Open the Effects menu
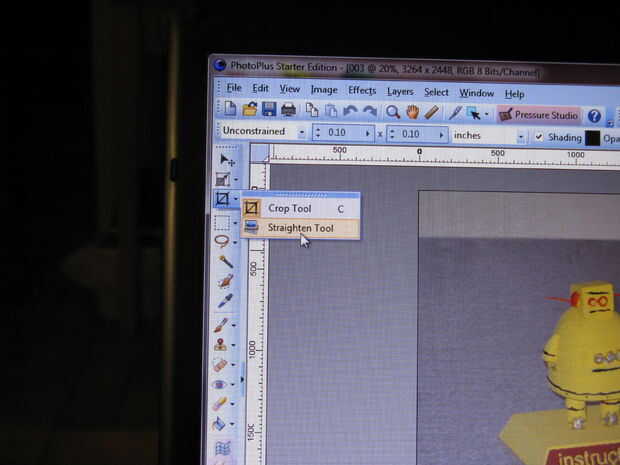 point(362,91)
